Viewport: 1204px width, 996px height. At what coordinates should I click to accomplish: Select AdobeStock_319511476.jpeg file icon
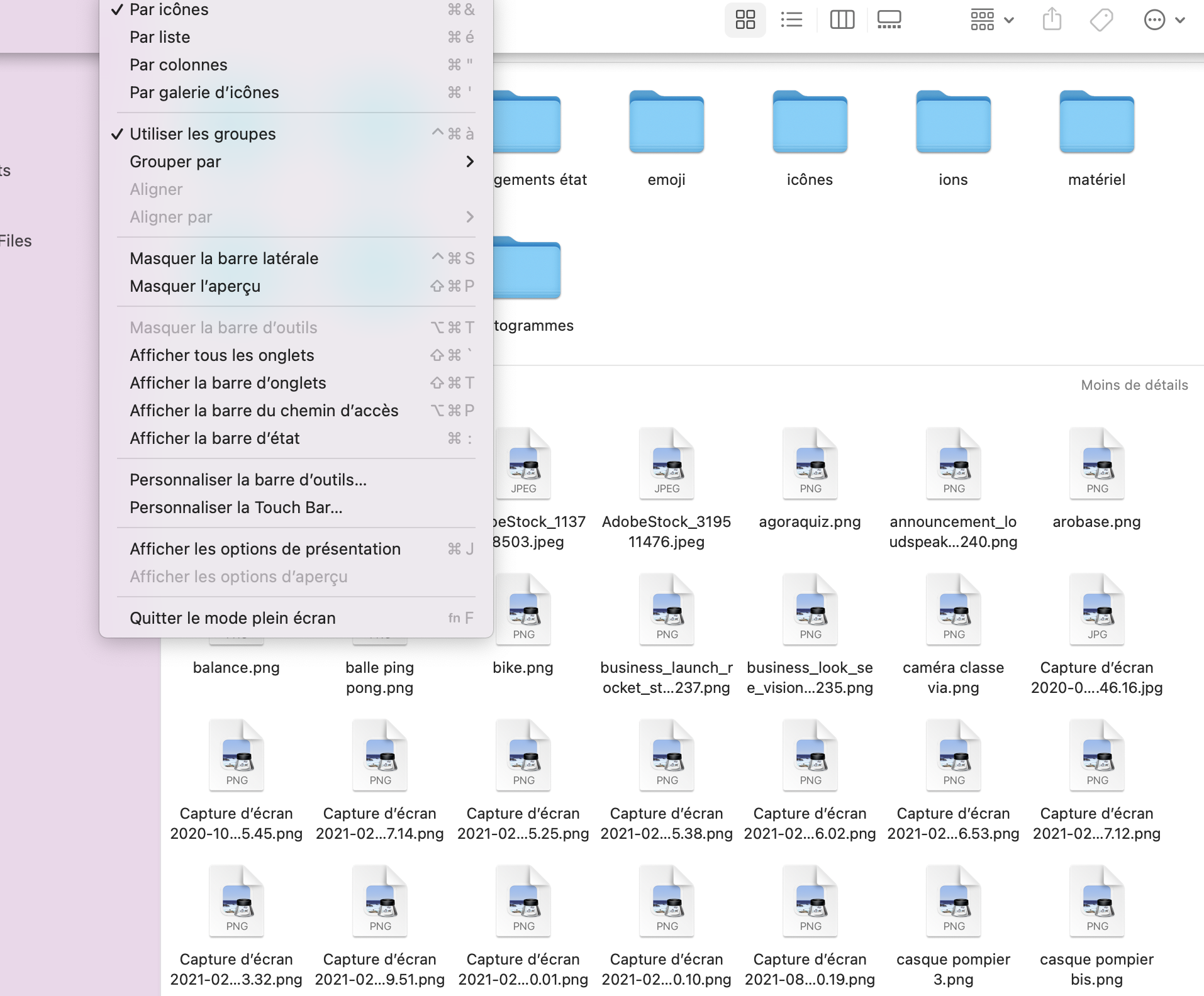click(x=667, y=463)
